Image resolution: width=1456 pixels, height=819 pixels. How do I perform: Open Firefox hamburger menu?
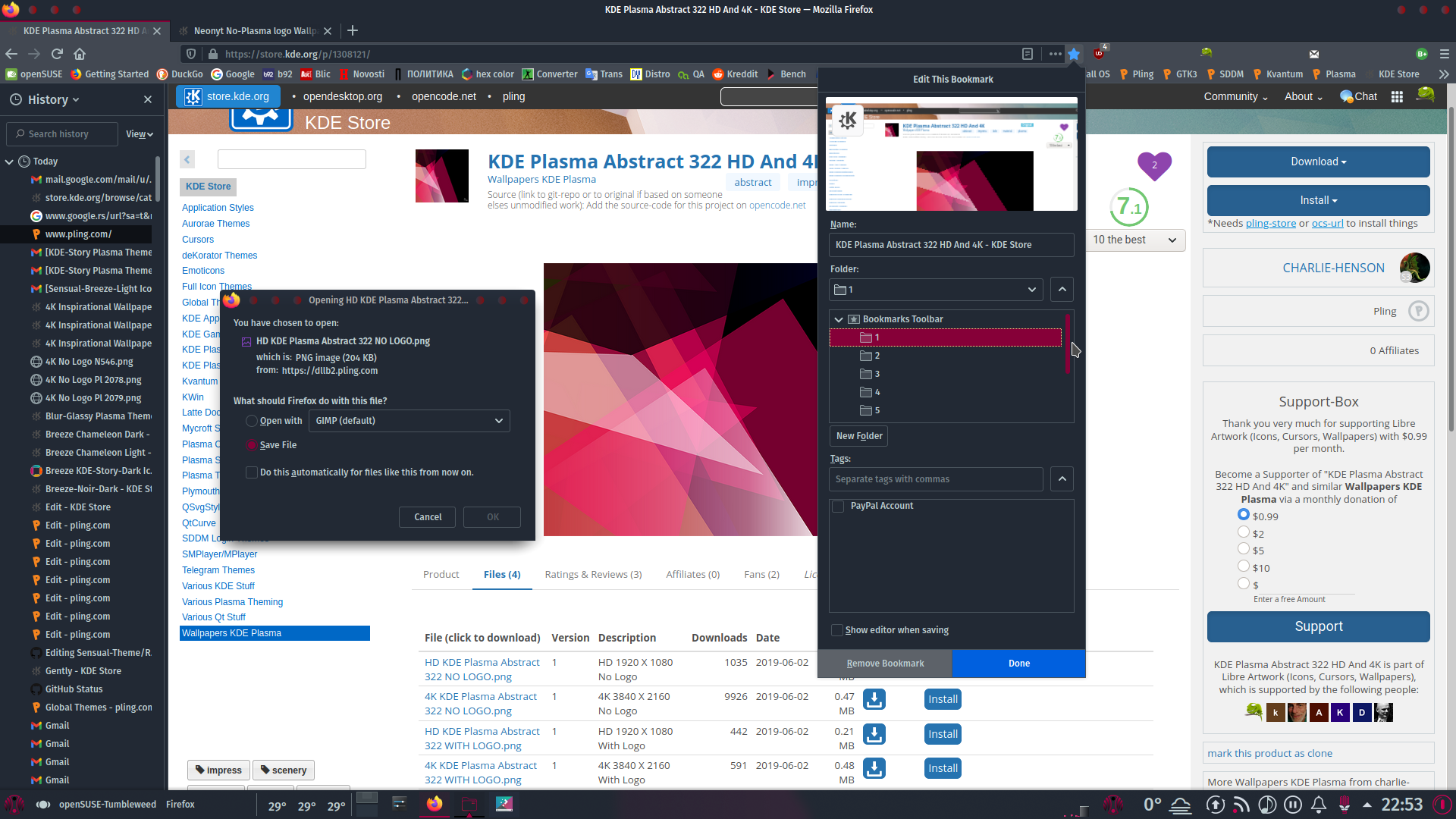[1445, 54]
